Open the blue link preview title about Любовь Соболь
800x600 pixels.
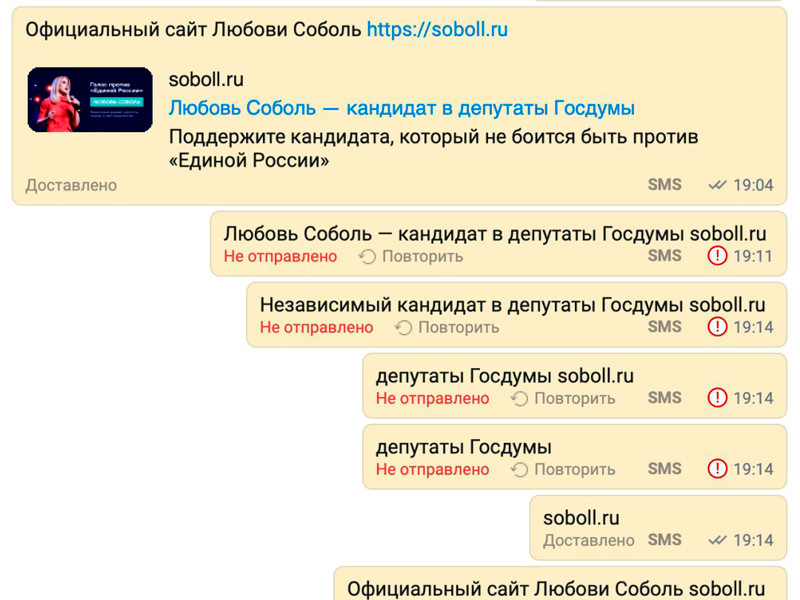402,108
